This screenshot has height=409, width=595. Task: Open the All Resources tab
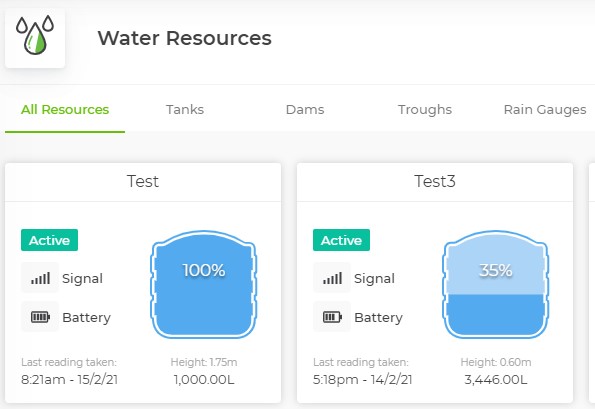click(x=65, y=110)
